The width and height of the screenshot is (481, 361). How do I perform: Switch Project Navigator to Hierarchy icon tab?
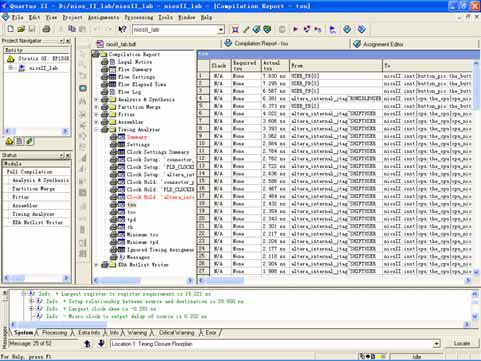click(9, 141)
